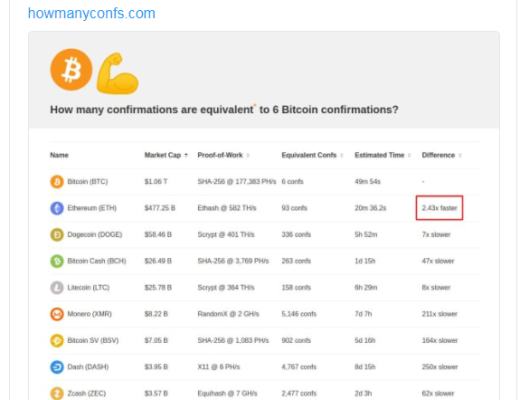The height and width of the screenshot is (400, 520).
Task: Click the $25.78 B market cap value
Action: [x=158, y=287]
